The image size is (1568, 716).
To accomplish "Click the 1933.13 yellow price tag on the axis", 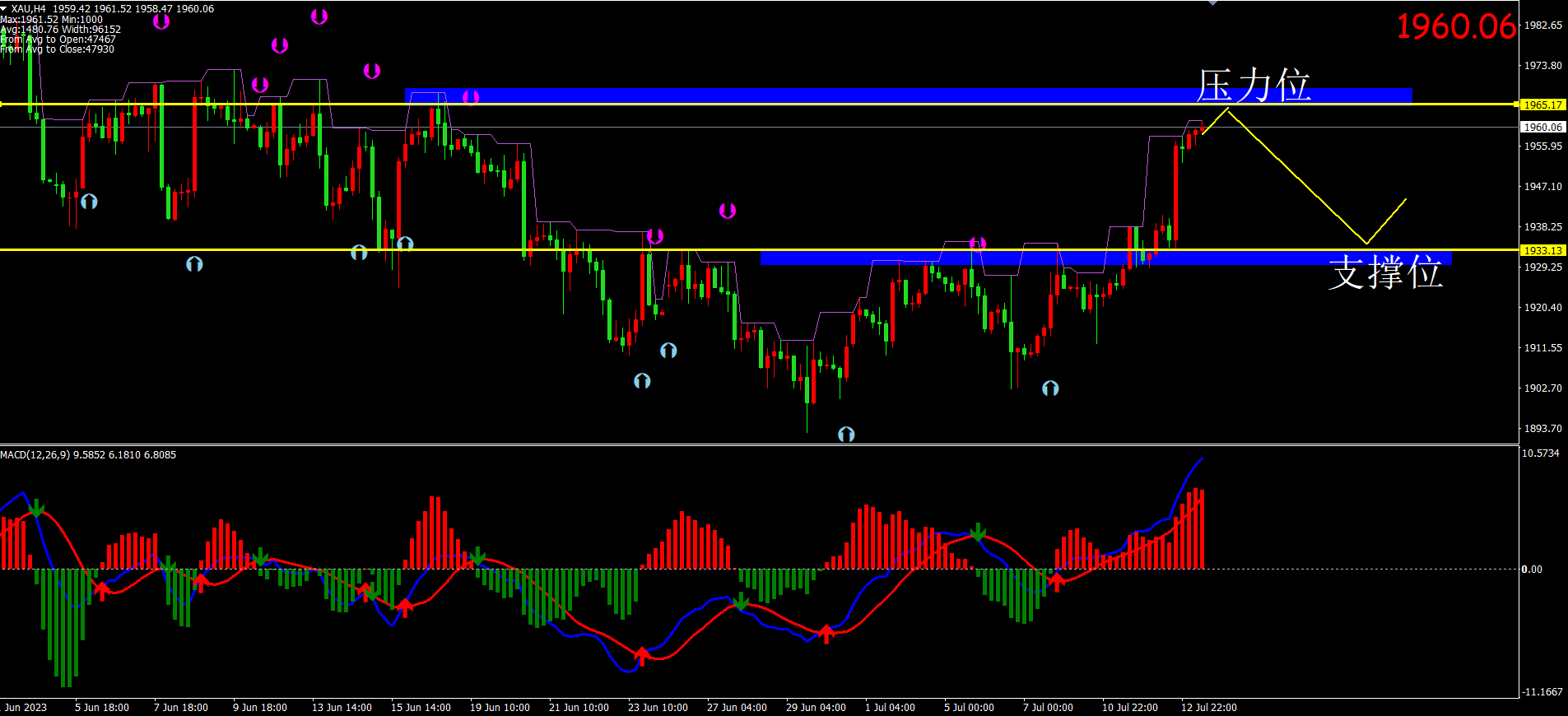I will [1542, 250].
